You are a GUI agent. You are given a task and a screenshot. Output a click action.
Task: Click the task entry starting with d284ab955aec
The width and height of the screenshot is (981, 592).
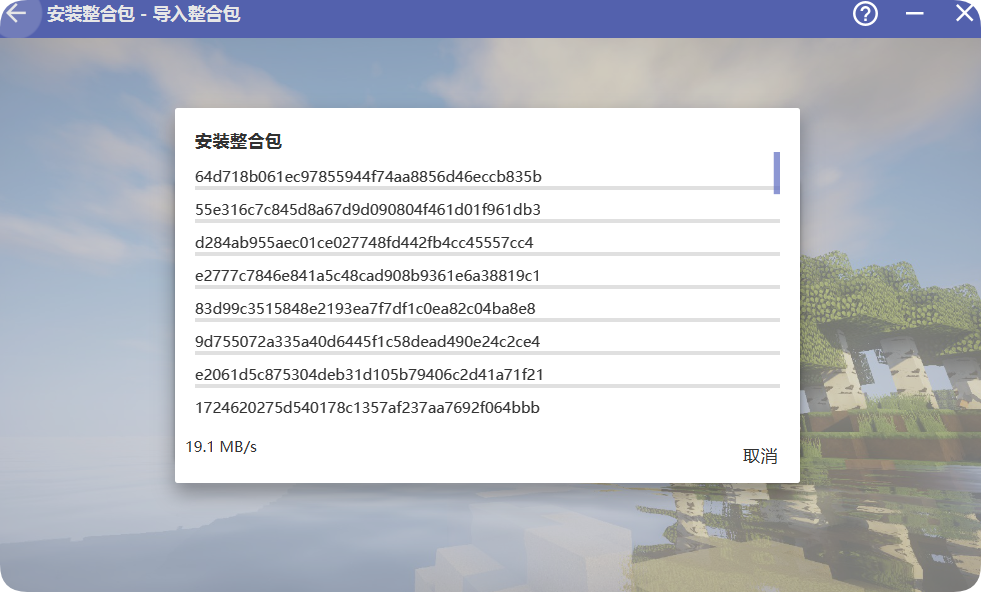tap(364, 243)
